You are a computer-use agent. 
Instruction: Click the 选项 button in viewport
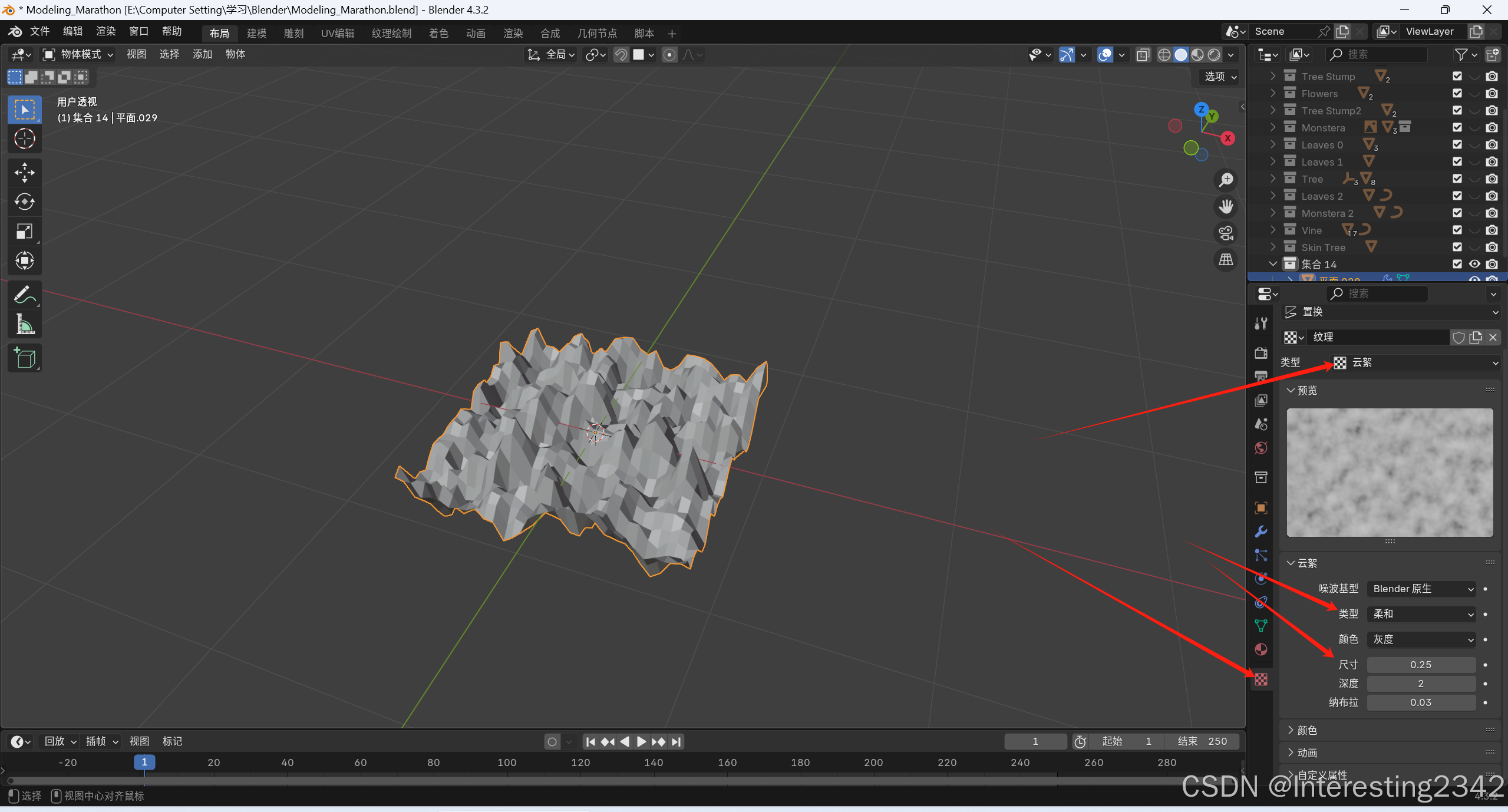pyautogui.click(x=1220, y=77)
